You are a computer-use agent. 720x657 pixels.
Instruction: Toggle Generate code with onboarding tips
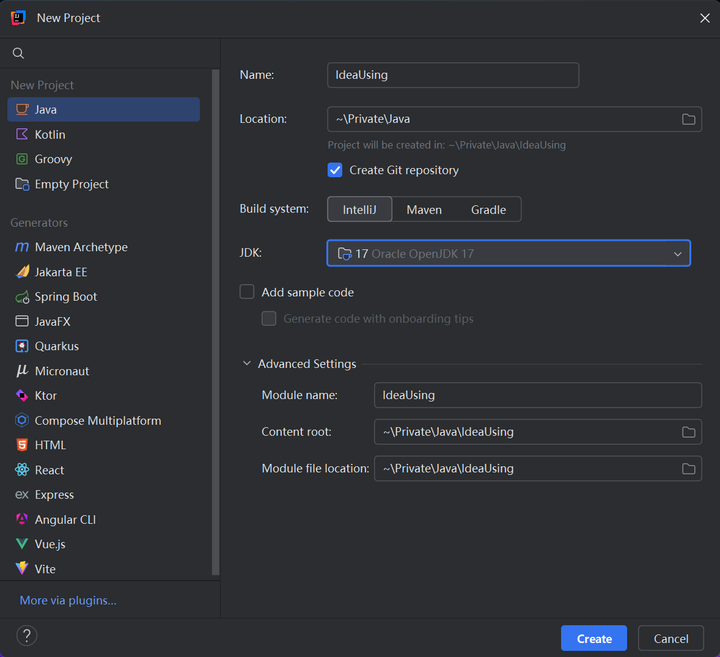269,319
